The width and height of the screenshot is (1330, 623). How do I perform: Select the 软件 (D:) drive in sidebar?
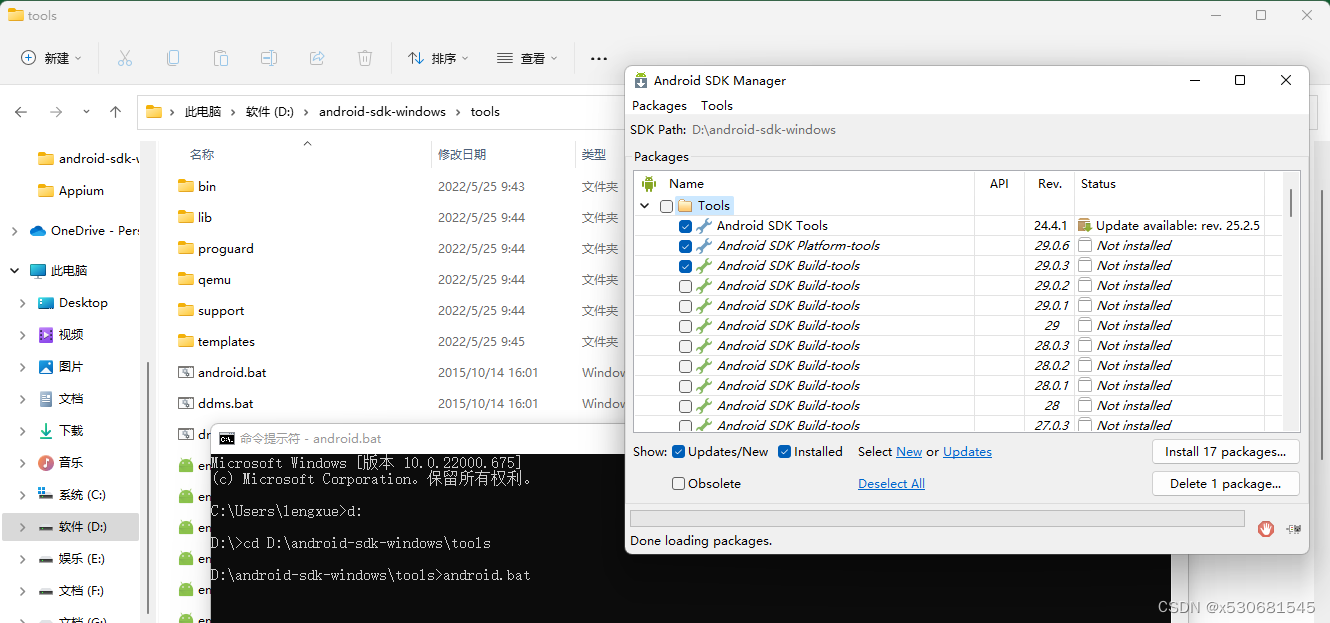coord(71,527)
